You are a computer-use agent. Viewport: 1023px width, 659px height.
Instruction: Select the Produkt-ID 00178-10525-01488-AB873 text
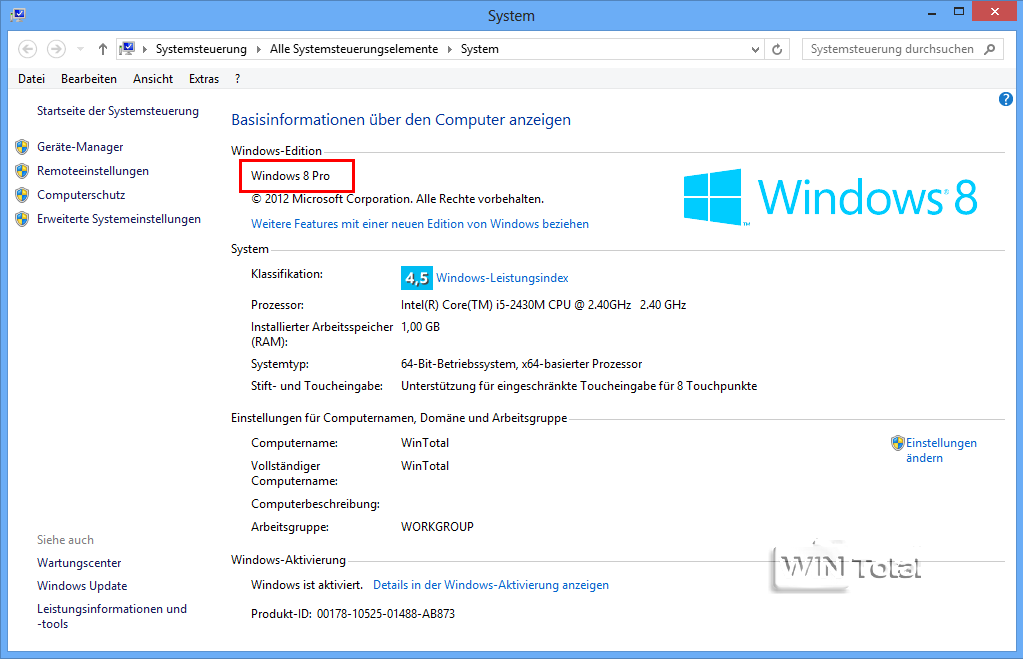pyautogui.click(x=353, y=614)
